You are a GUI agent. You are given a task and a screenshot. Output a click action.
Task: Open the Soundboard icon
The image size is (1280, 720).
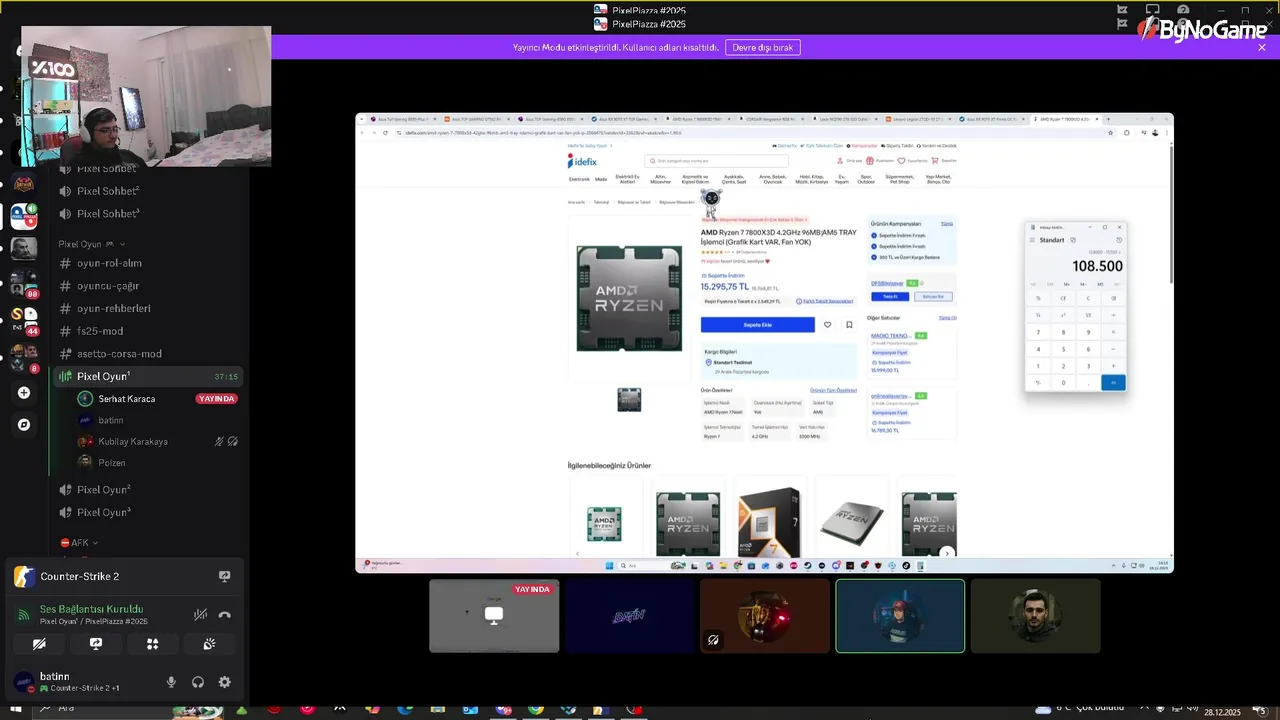point(209,644)
